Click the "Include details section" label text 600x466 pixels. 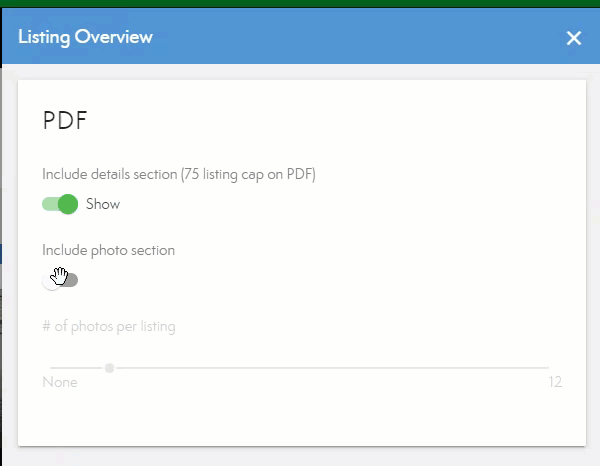click(x=110, y=174)
